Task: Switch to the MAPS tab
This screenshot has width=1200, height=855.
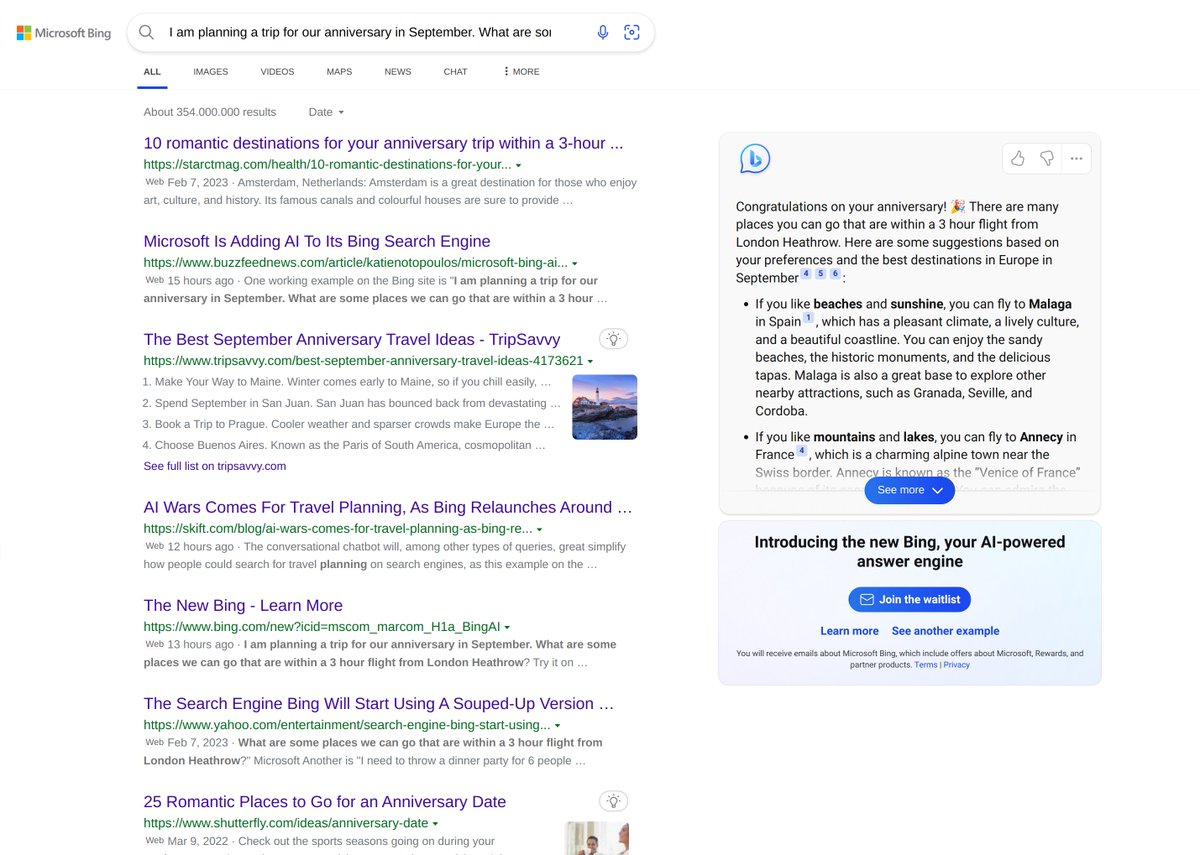Action: 339,72
